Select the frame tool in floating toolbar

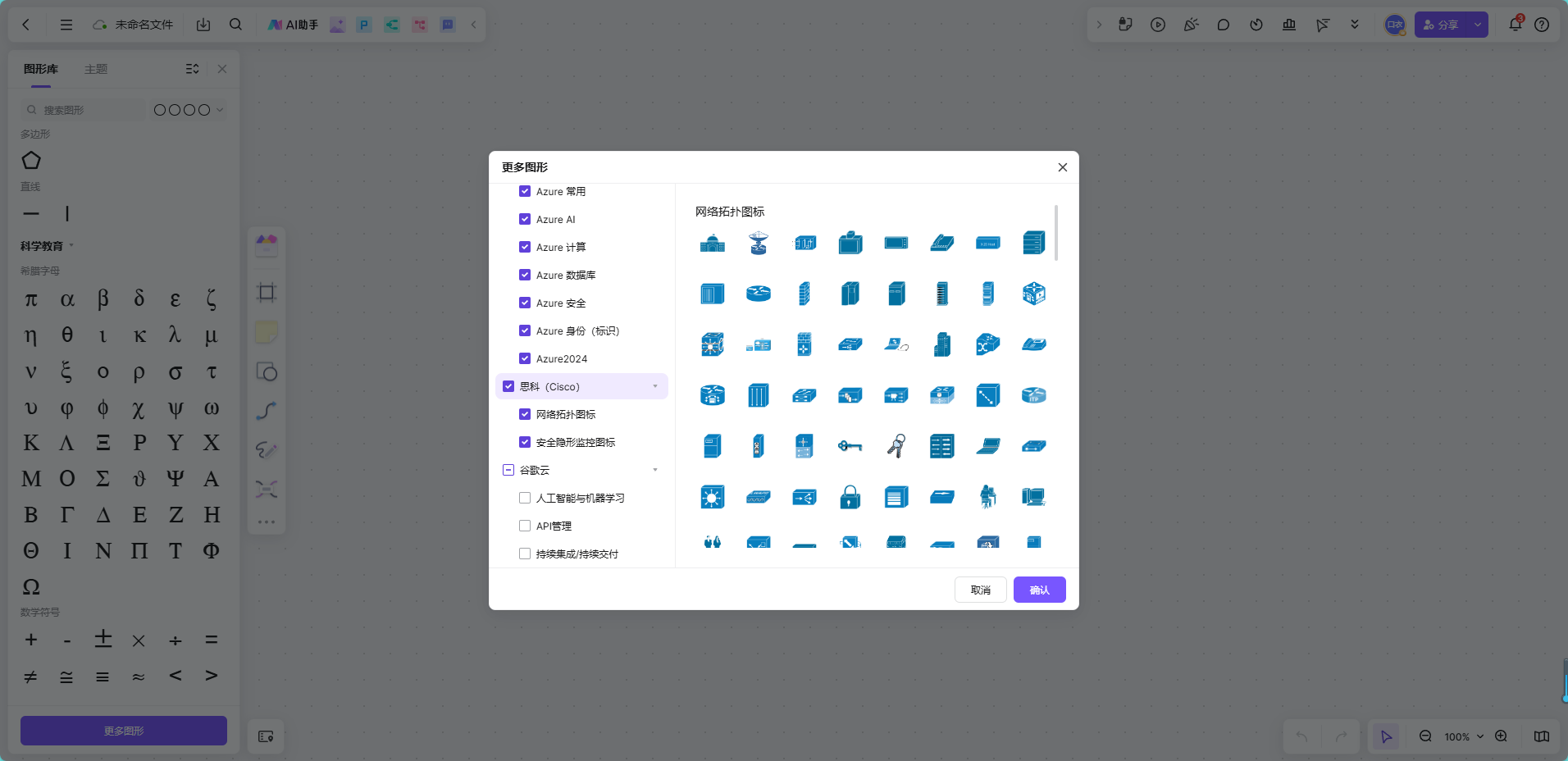pyautogui.click(x=267, y=293)
